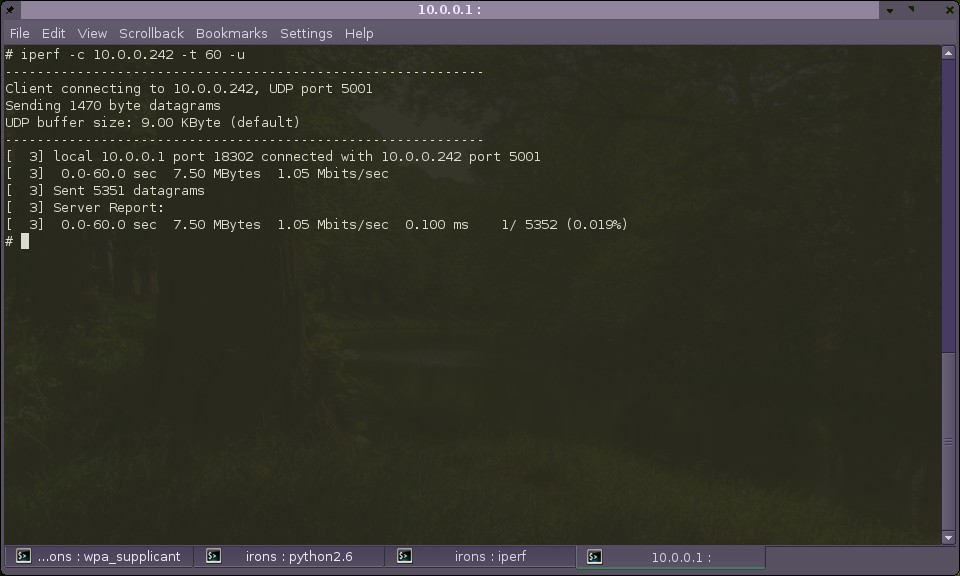Select the 10.0.0.1 terminal tab

pyautogui.click(x=670, y=557)
